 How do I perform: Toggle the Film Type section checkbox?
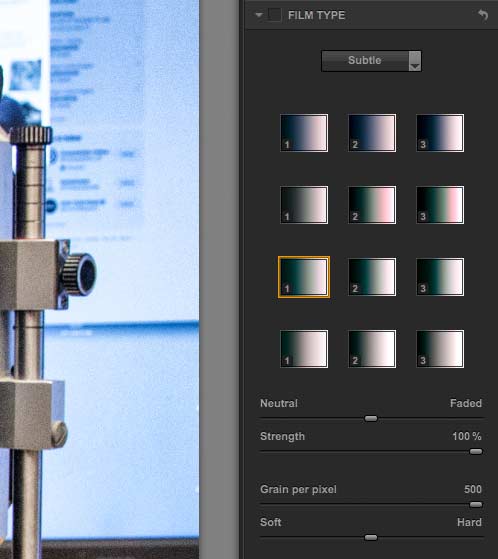[274, 15]
